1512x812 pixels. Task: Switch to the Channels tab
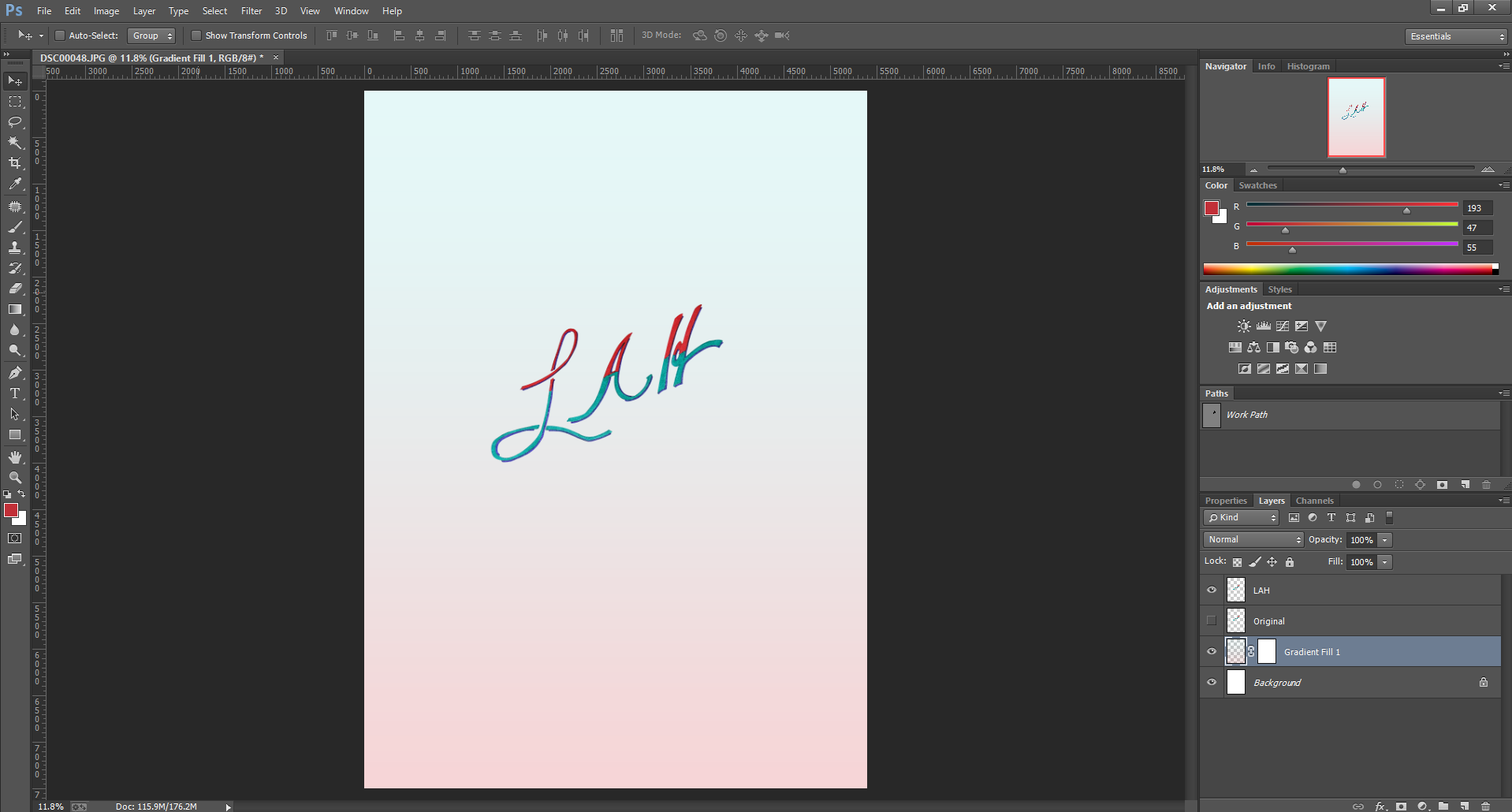click(x=1314, y=501)
